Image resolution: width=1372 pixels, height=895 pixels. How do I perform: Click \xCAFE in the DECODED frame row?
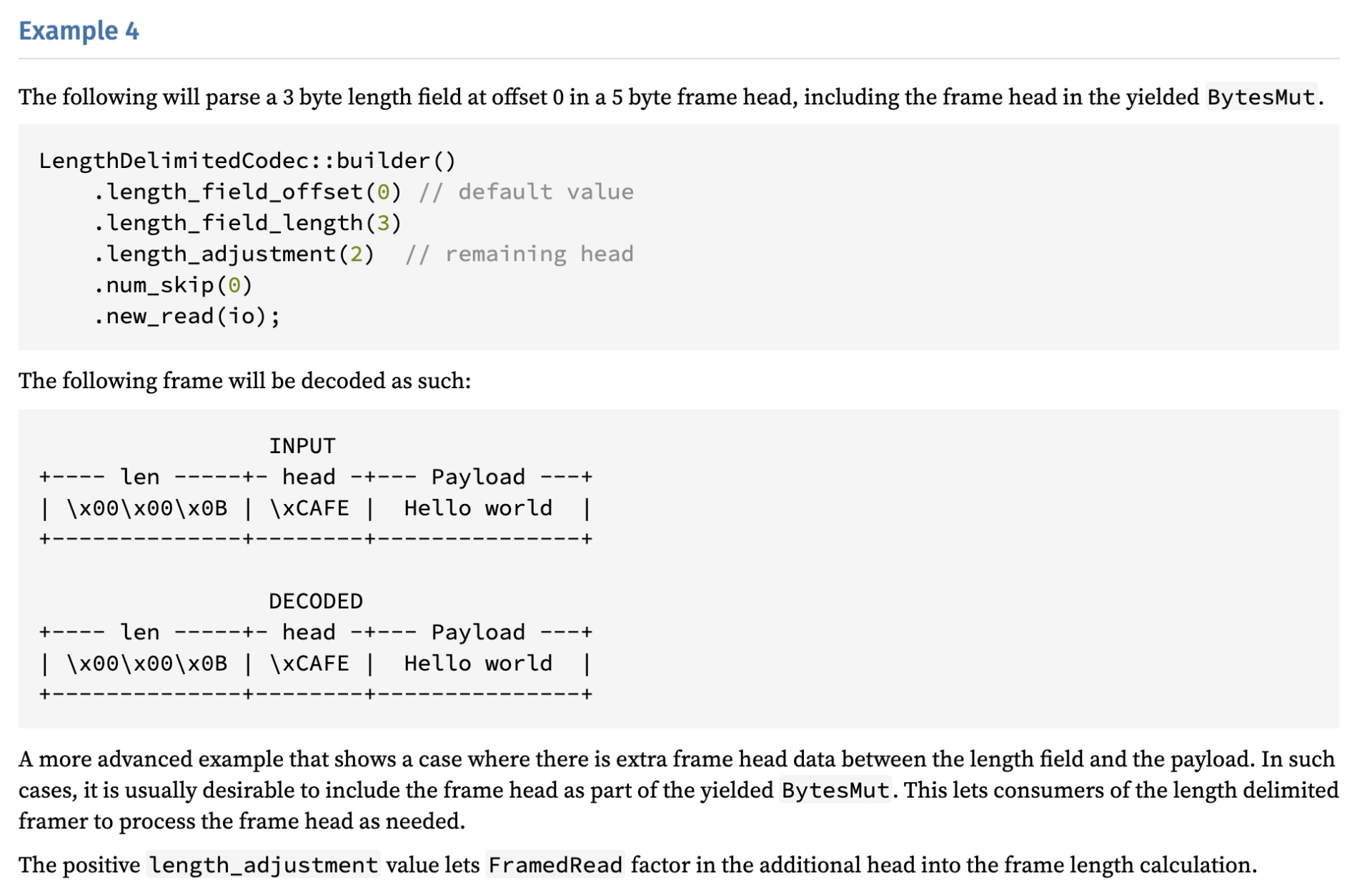pos(309,663)
